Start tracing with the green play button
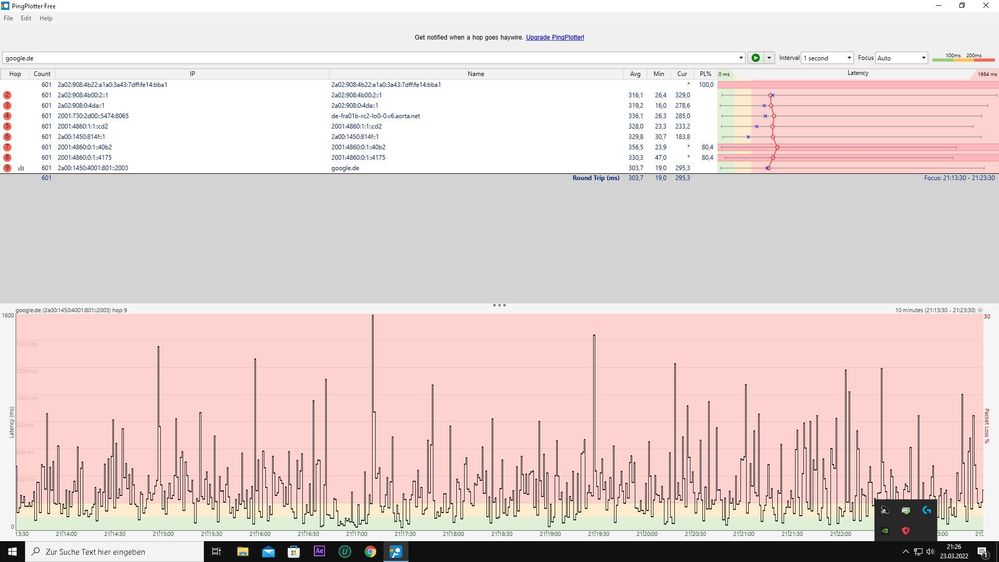This screenshot has height=562, width=999. point(755,58)
